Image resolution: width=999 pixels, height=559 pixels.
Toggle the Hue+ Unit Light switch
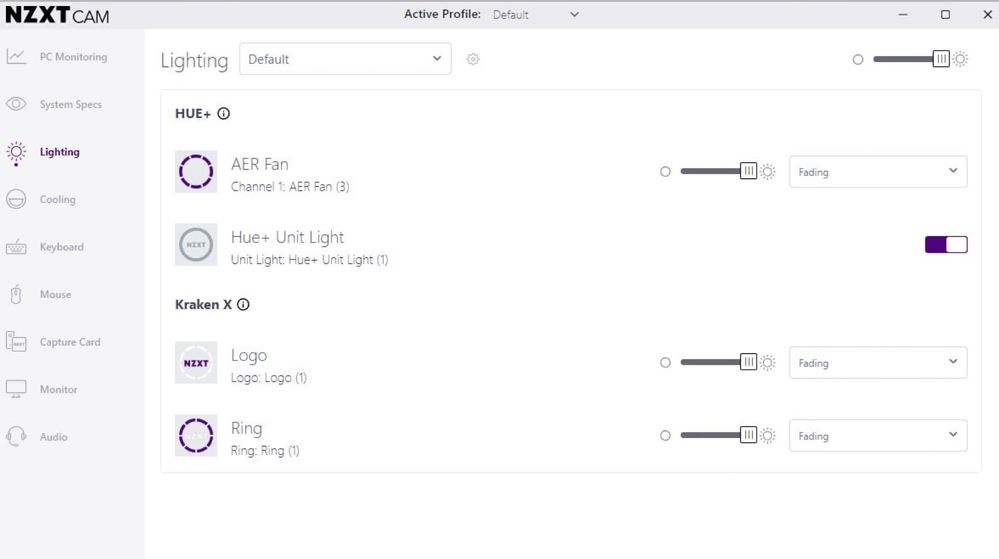point(946,245)
